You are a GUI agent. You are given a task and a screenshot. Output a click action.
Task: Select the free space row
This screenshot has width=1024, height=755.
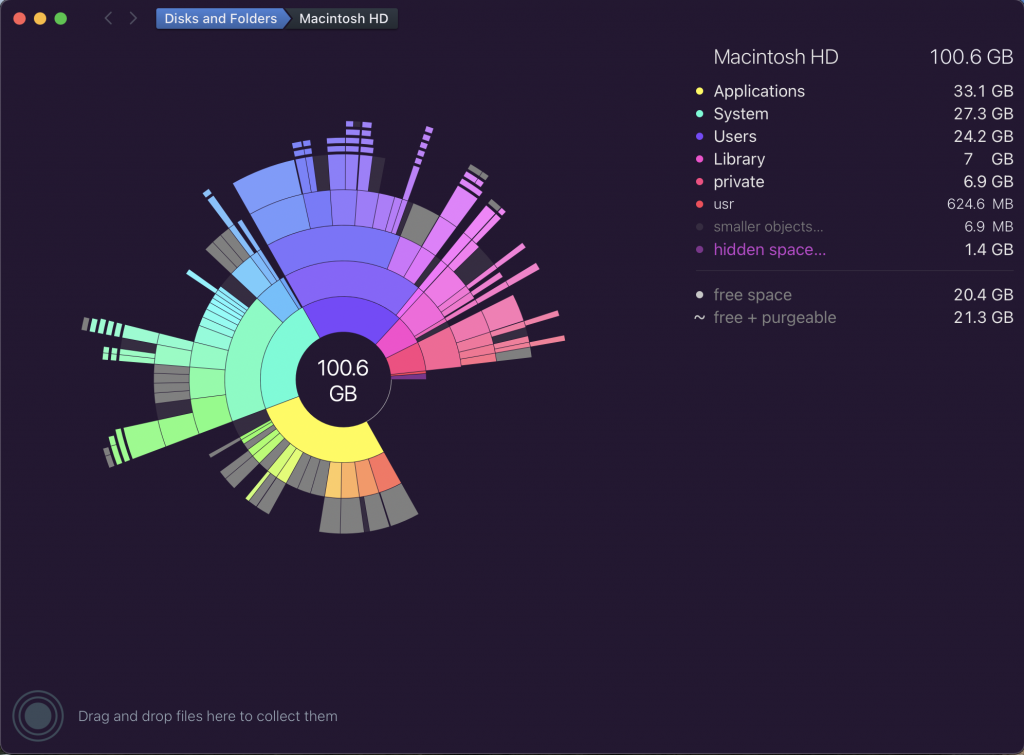tap(854, 295)
